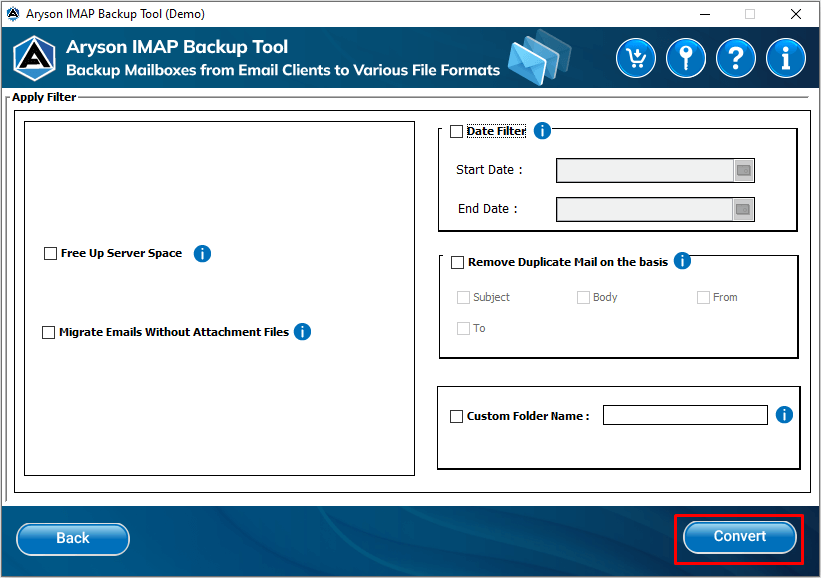
Task: Click the Convert button
Action: pyautogui.click(x=739, y=537)
